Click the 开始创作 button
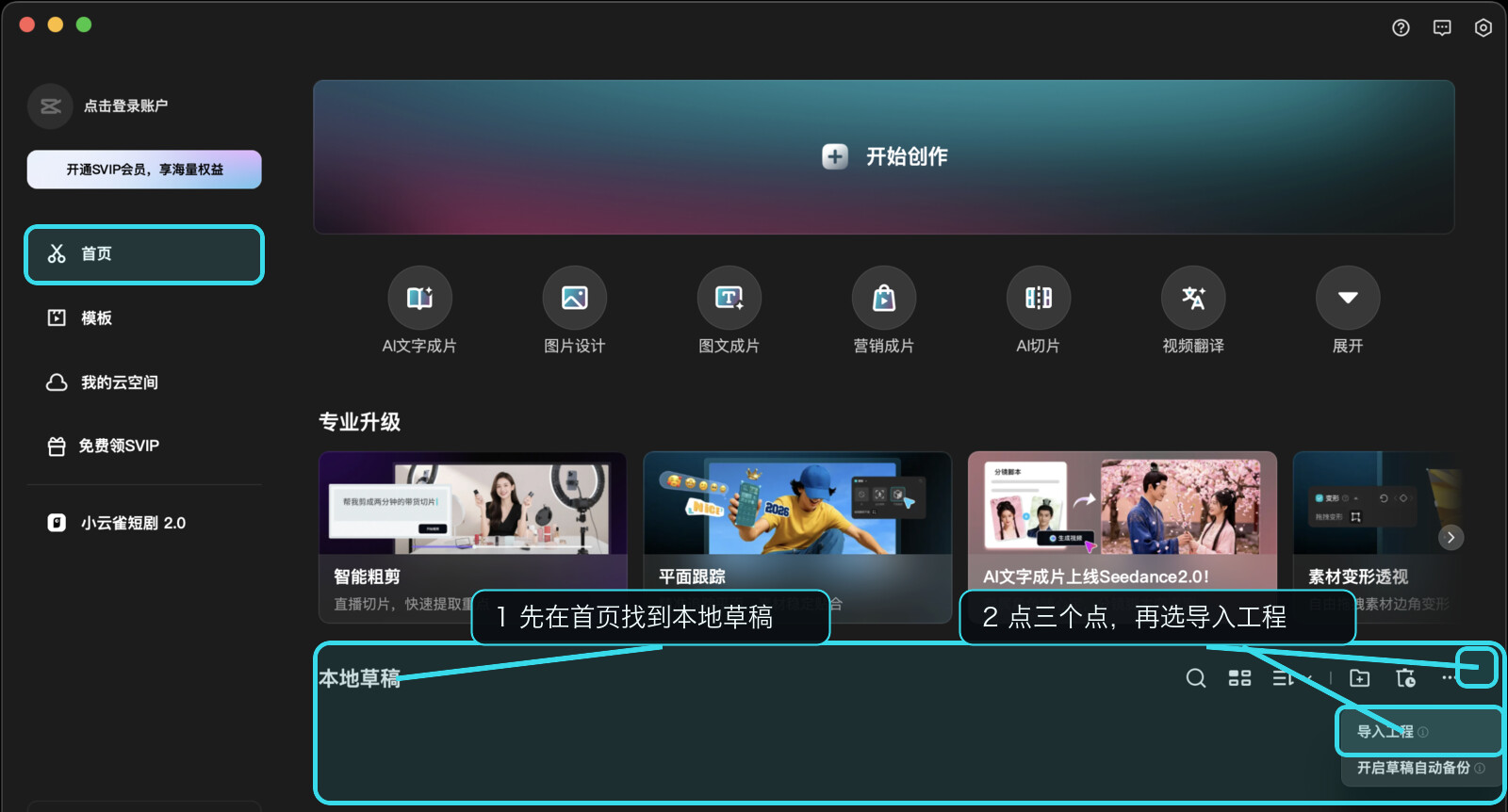This screenshot has height=812, width=1508. pyautogui.click(x=883, y=156)
